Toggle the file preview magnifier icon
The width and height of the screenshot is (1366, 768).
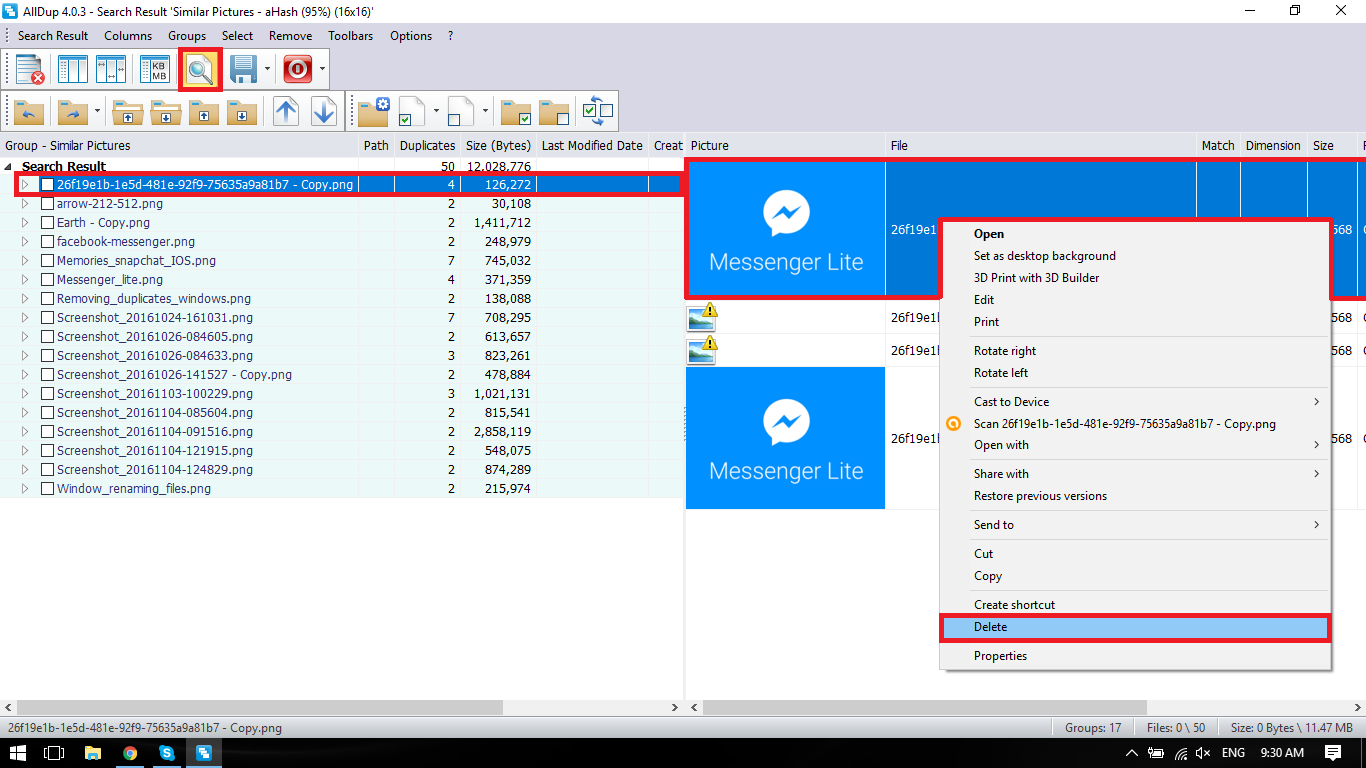coord(200,69)
